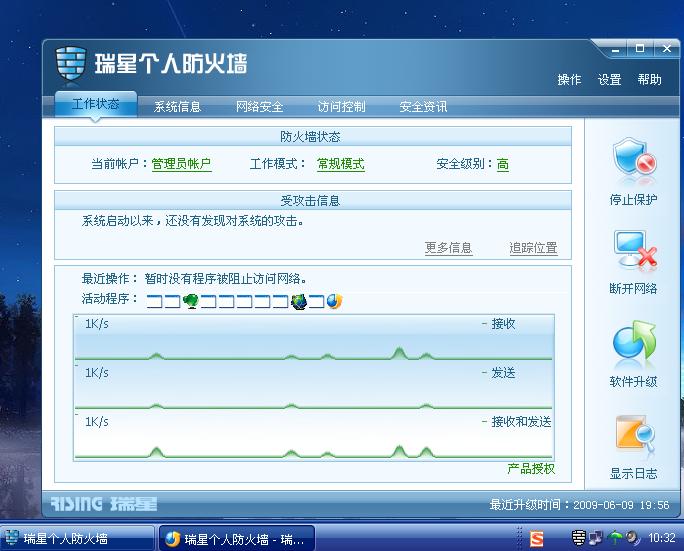The image size is (684, 551).
Task: Select the dark globe icon in 活动程序
Action: (x=299, y=301)
